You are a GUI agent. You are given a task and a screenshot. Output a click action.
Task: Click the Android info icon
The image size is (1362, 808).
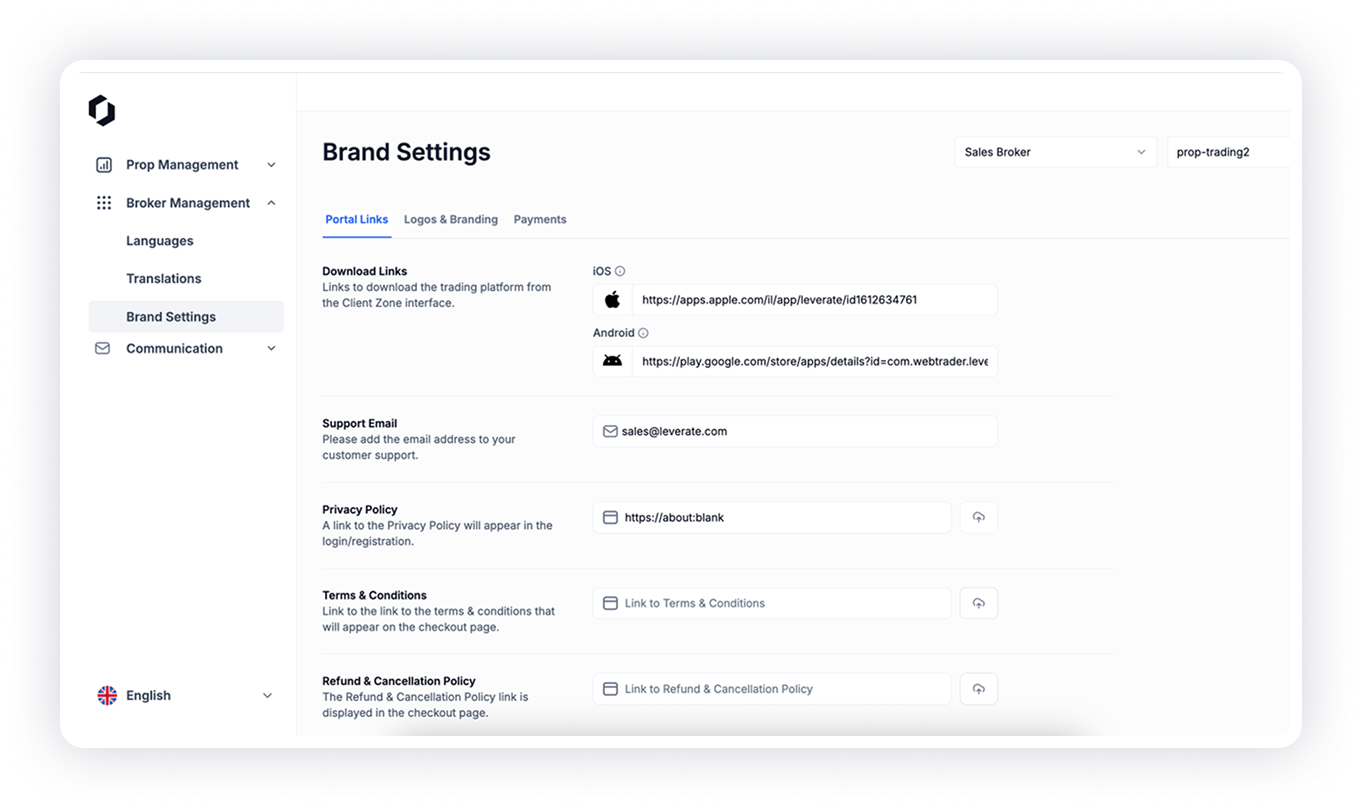tap(643, 333)
